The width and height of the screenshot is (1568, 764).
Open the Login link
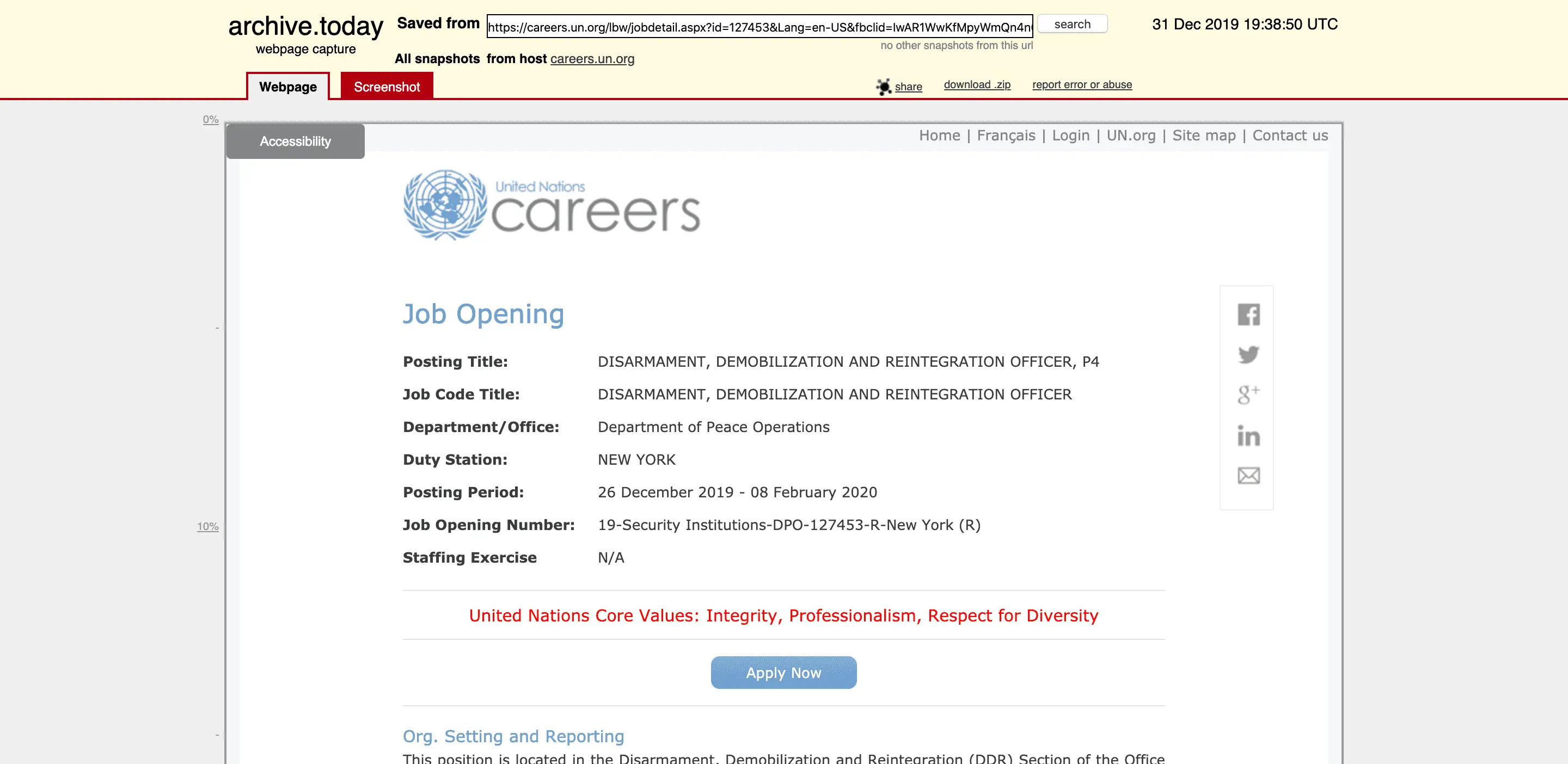pyautogui.click(x=1070, y=135)
